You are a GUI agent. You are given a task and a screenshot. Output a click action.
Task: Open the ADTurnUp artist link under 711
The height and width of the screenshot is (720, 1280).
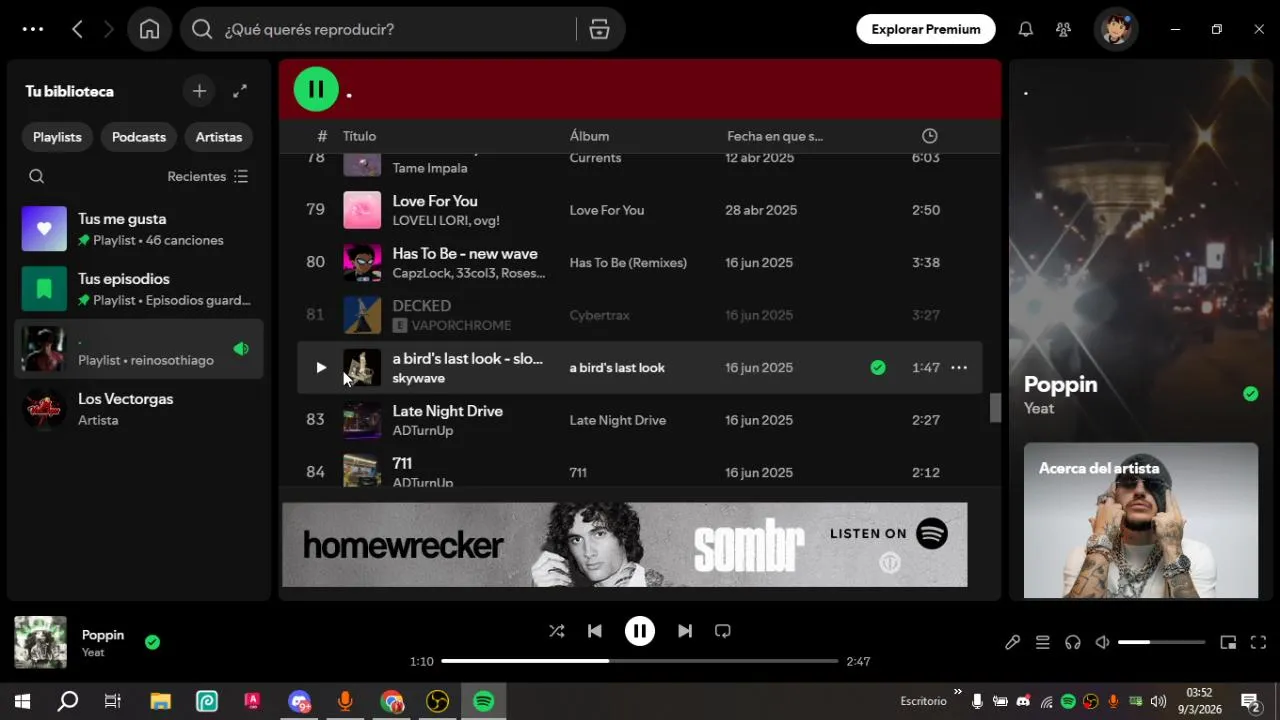[x=422, y=482]
